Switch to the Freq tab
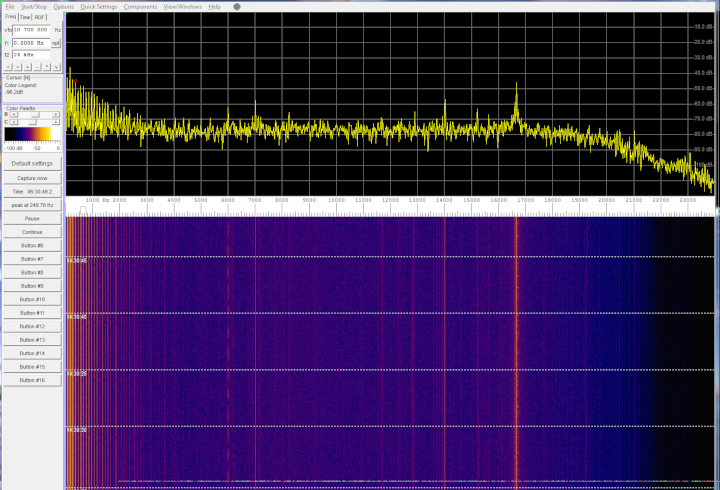Viewport: 720px width, 490px height. coord(11,17)
